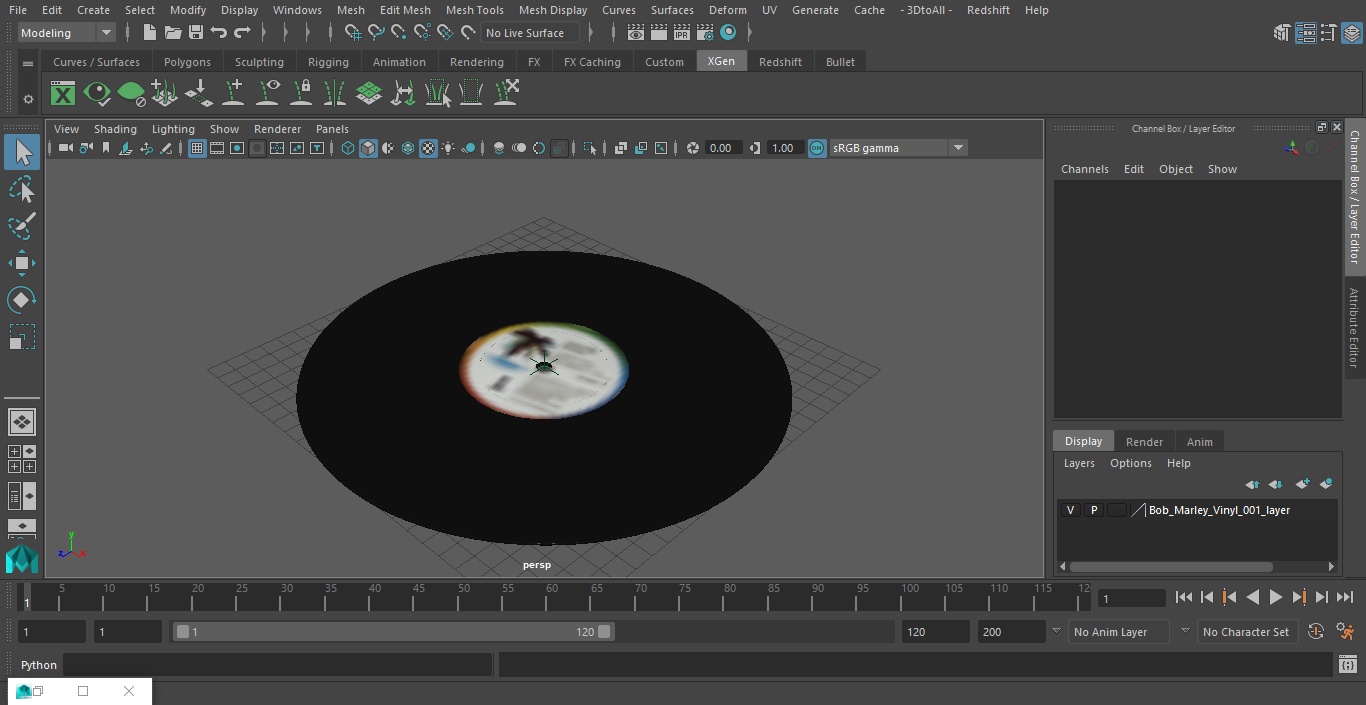
Task: Click the Auto keyframe toggle icon
Action: coord(1316,632)
